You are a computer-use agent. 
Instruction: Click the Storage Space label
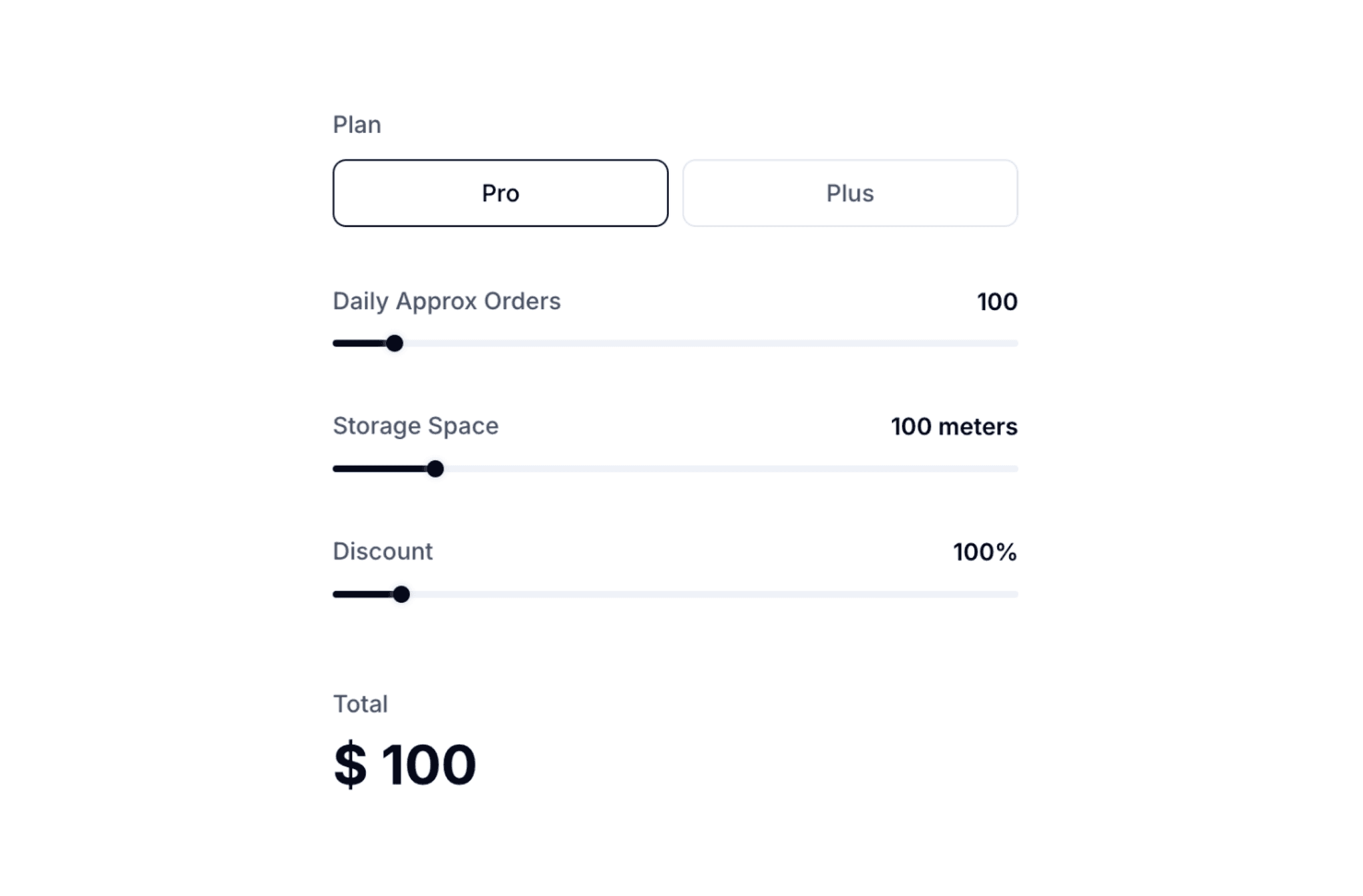[415, 426]
